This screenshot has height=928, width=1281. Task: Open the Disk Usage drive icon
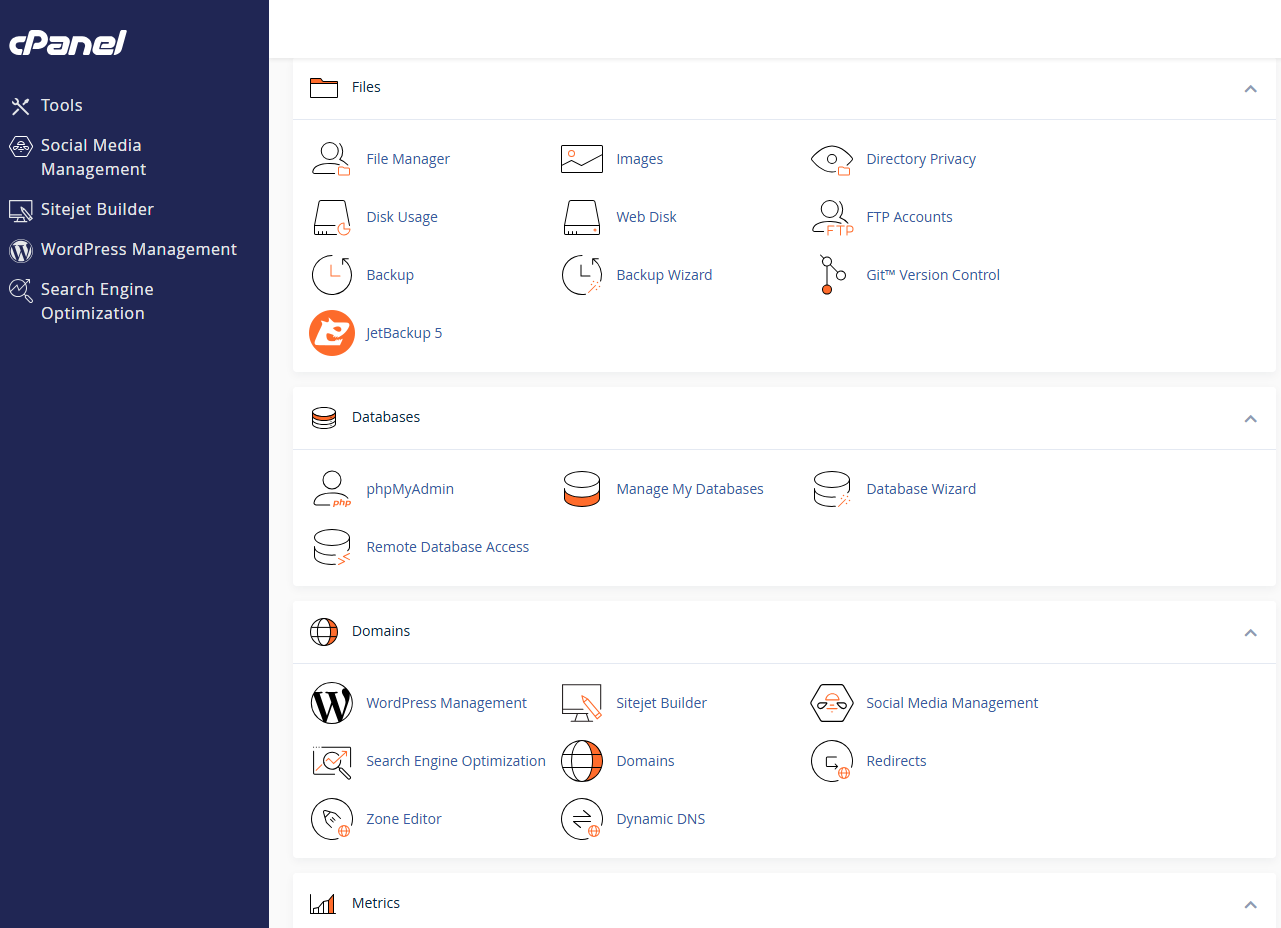331,217
